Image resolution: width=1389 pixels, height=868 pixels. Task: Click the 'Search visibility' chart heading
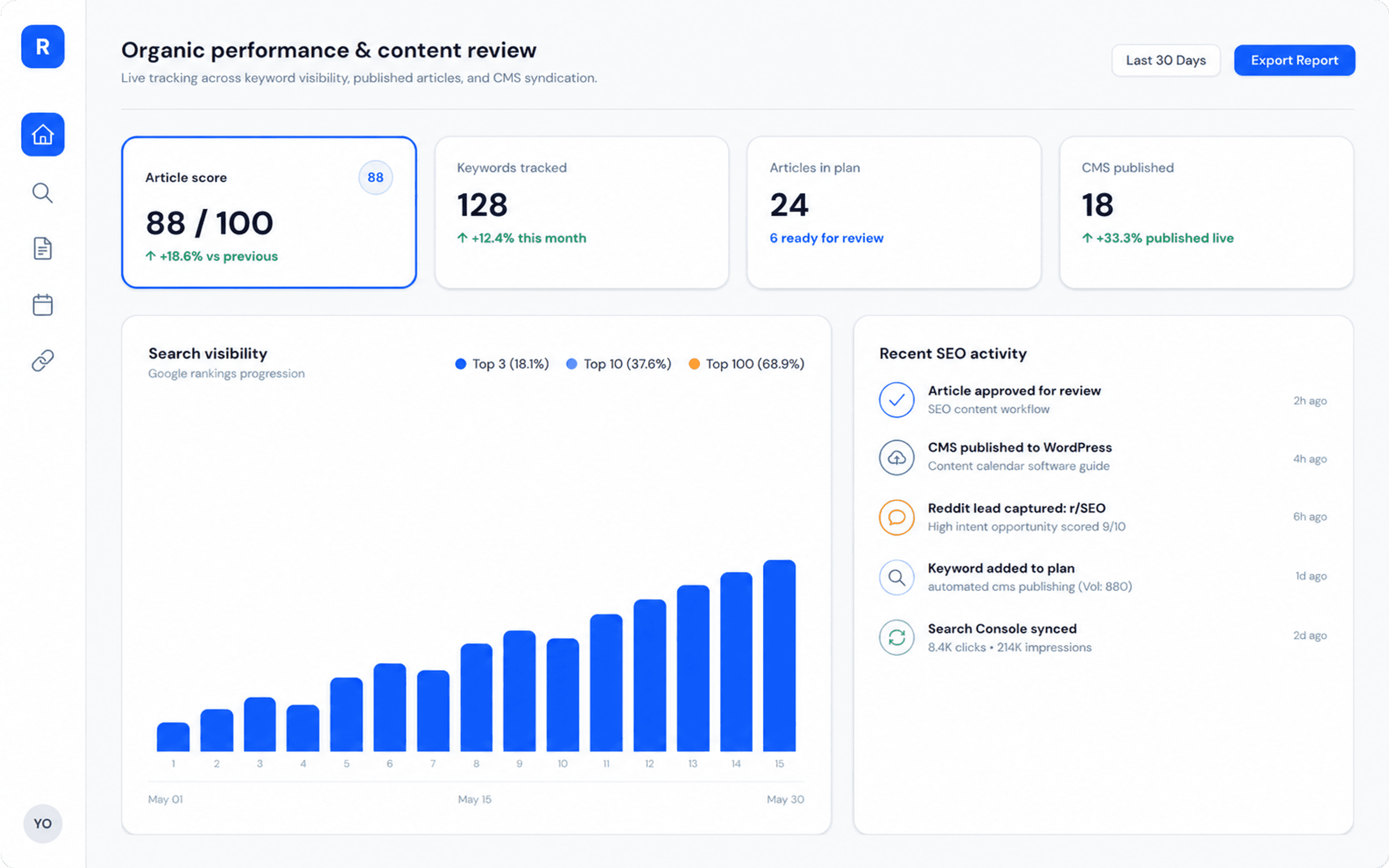208,354
